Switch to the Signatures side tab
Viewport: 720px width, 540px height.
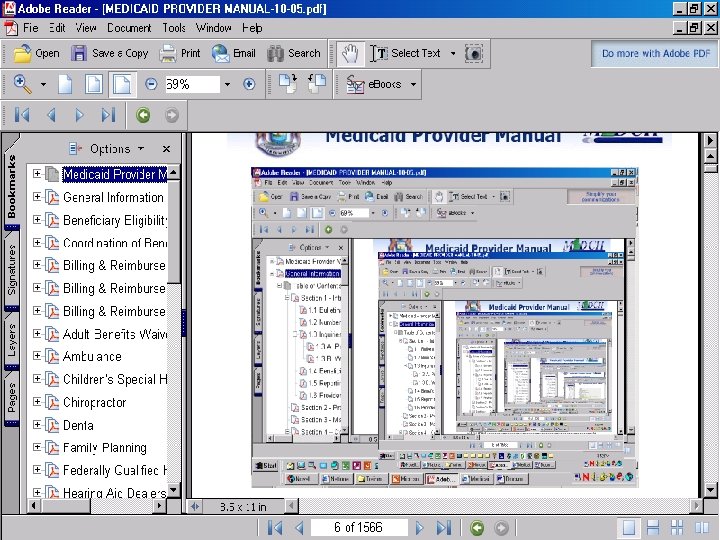11,270
